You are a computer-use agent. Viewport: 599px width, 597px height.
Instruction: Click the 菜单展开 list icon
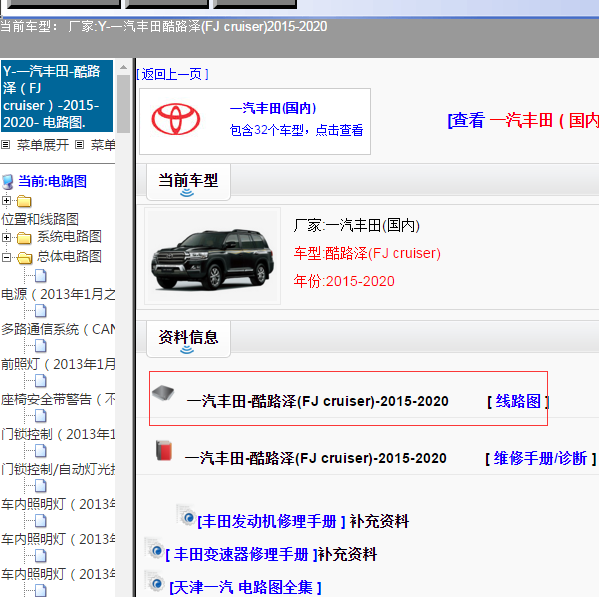click(x=5, y=145)
